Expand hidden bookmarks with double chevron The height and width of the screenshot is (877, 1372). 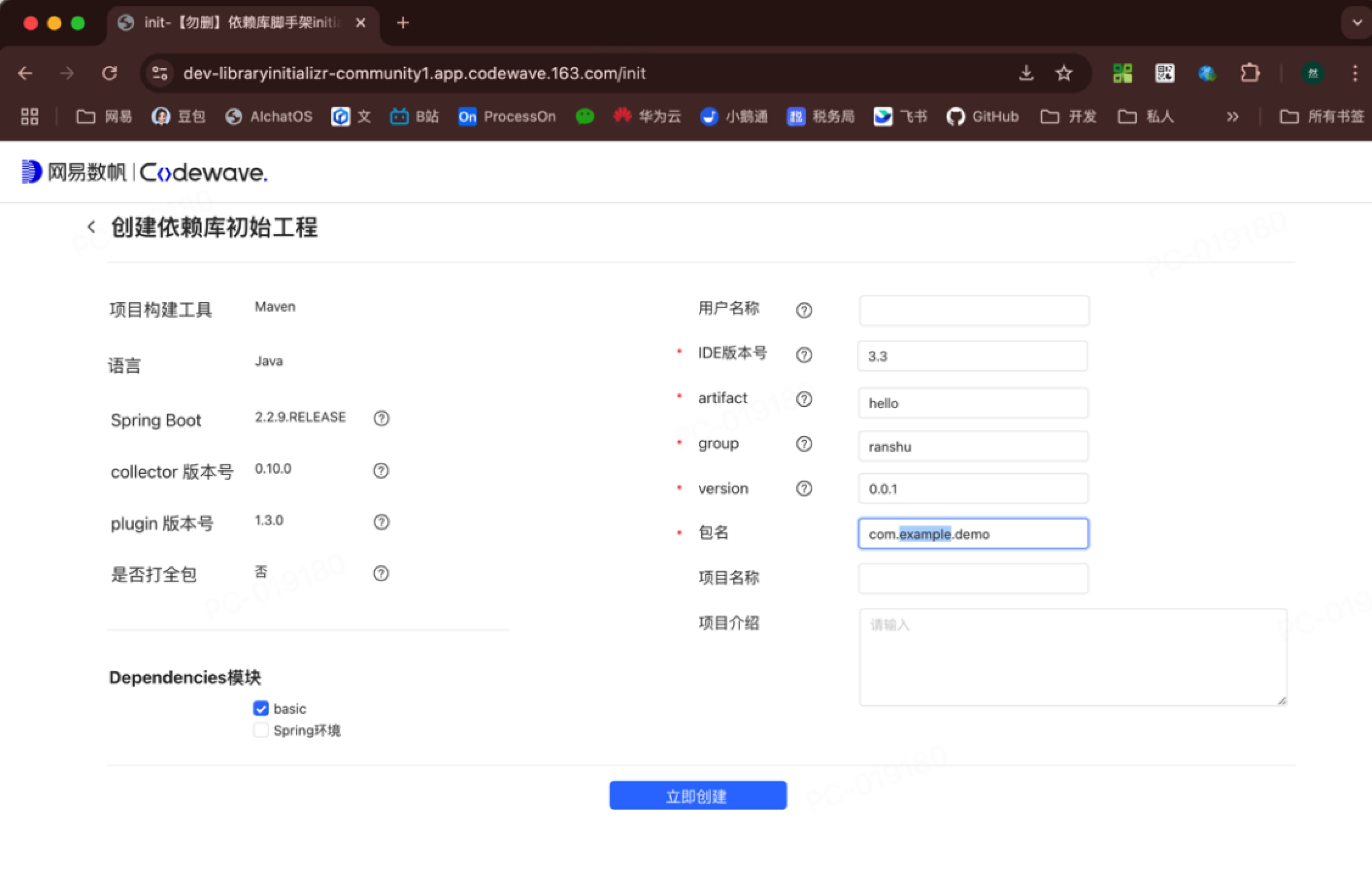tap(1233, 116)
